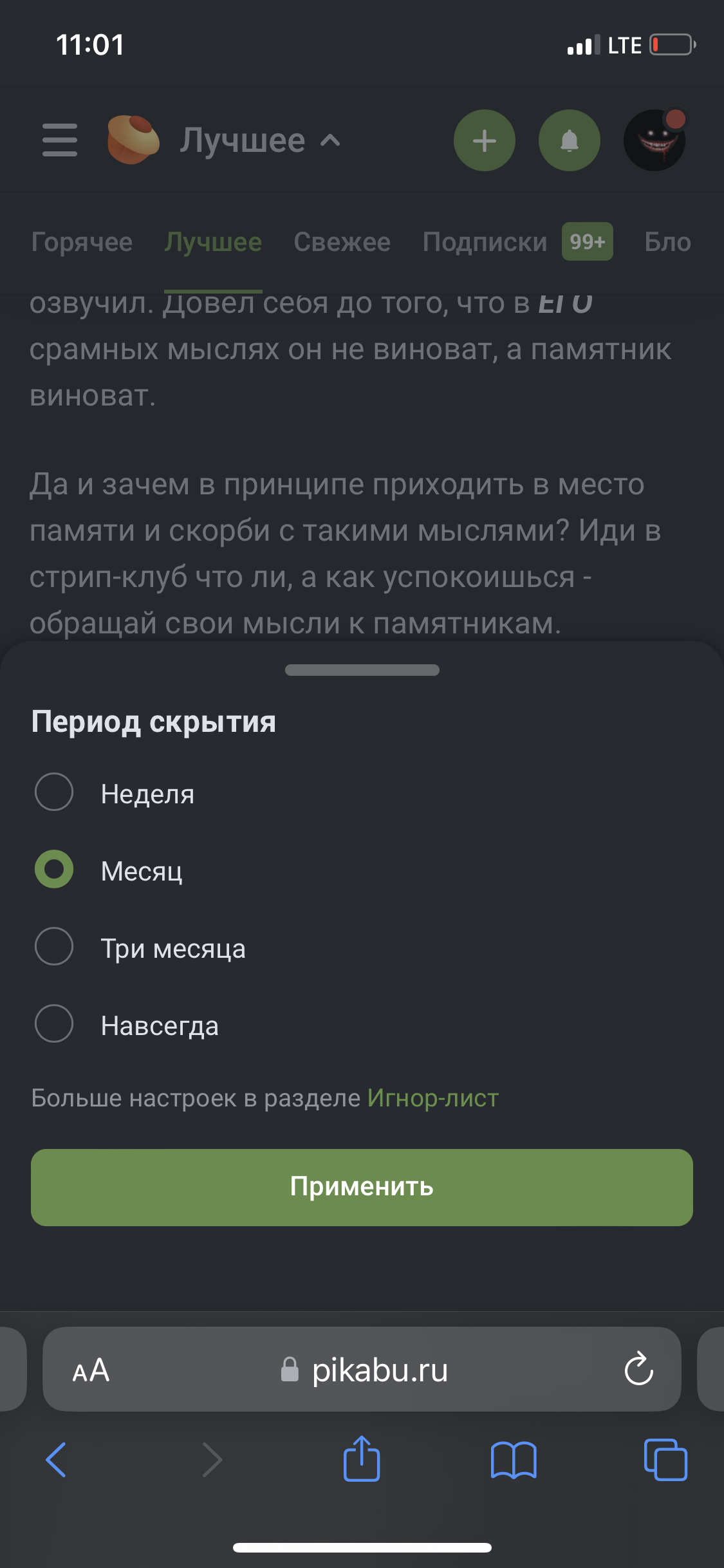Go back with Safari back arrow
This screenshot has height=1568, width=724.
tap(57, 1459)
